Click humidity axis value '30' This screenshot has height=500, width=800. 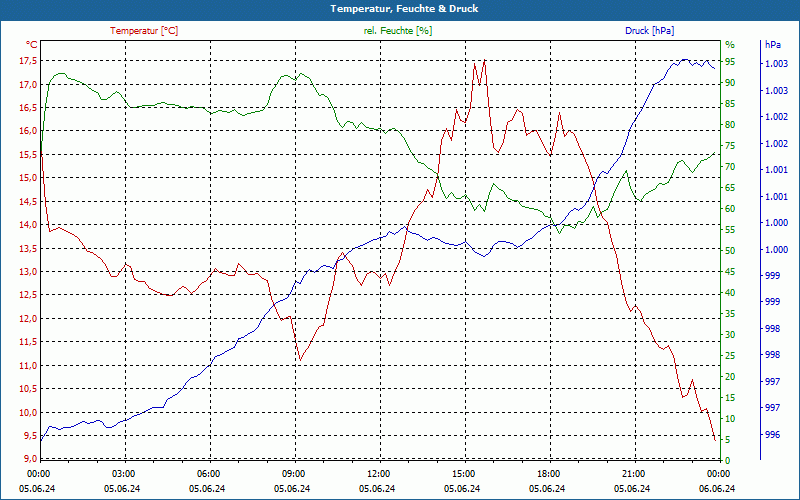point(730,335)
